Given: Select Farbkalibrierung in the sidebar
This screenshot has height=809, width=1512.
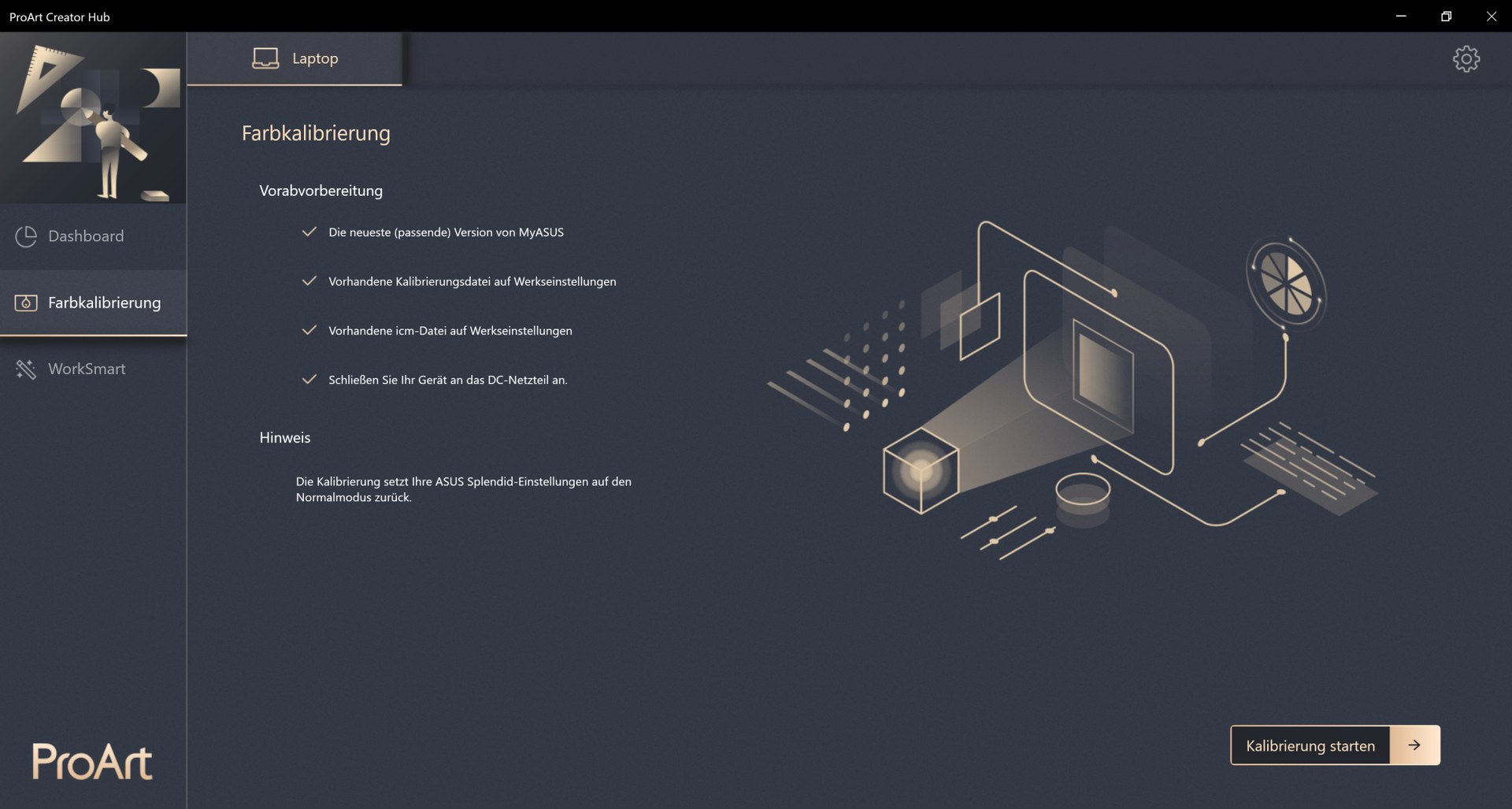Looking at the screenshot, I should click(93, 302).
